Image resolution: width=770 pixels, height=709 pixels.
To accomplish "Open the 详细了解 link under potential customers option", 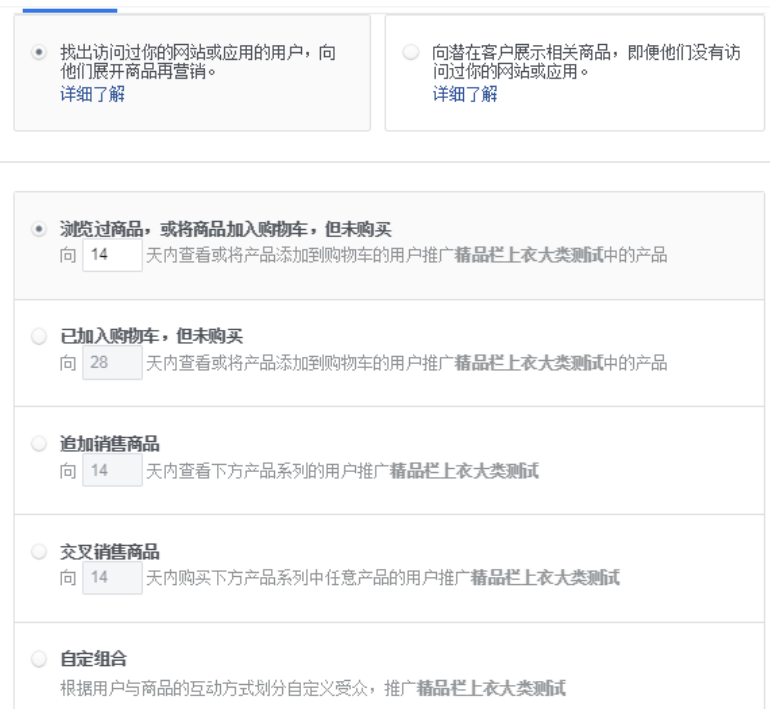I will click(465, 93).
